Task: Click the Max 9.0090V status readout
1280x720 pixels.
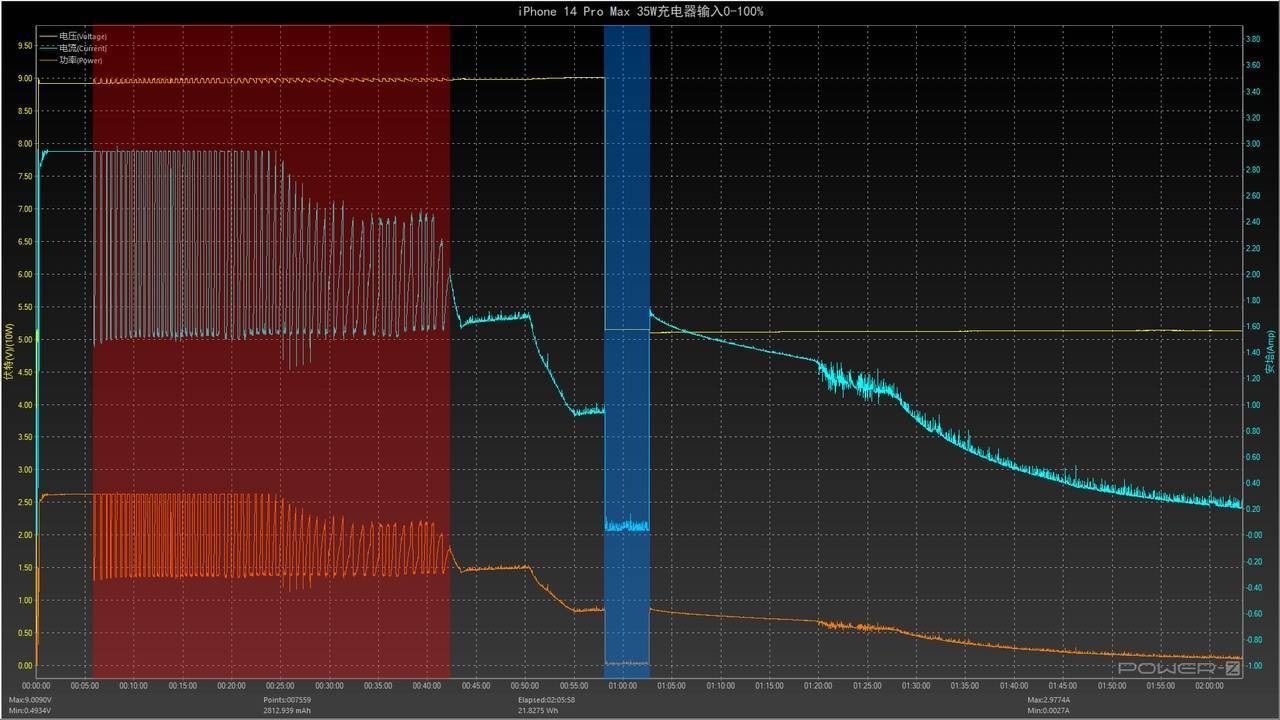Action: pos(32,700)
